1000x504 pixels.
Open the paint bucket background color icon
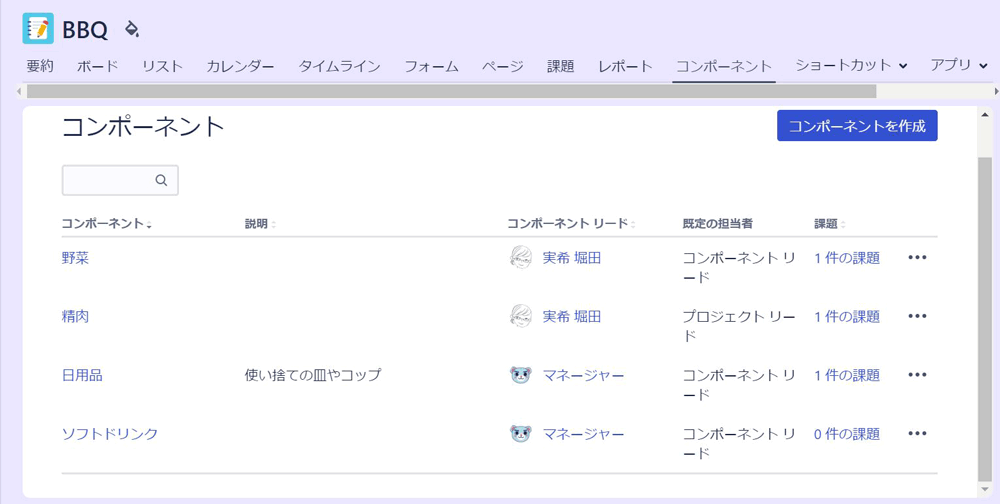point(132,29)
